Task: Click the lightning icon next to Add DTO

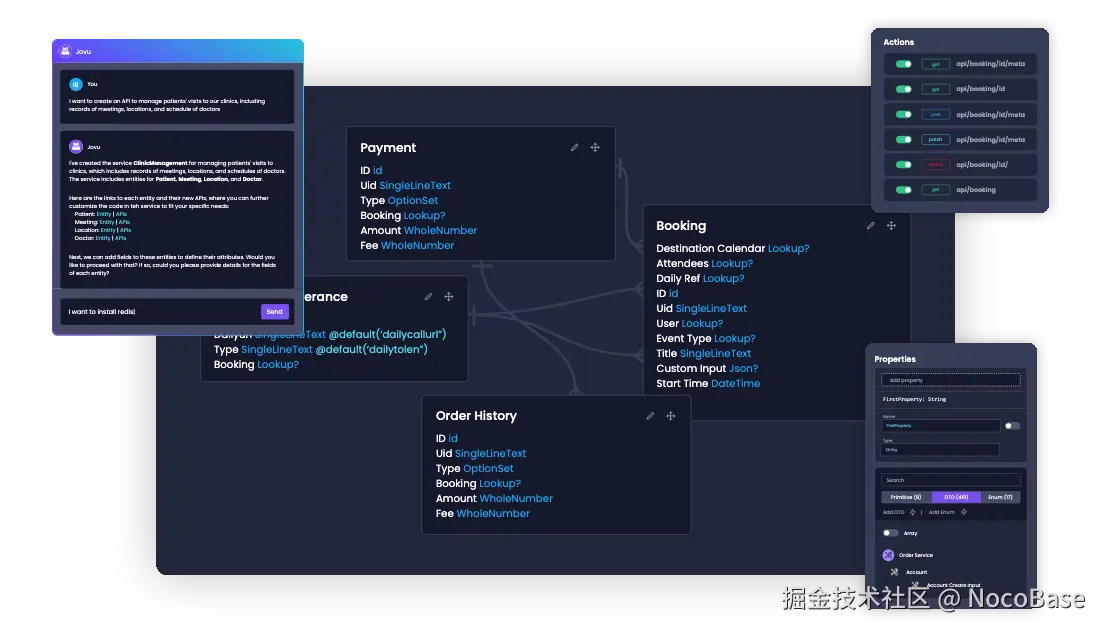Action: click(x=913, y=512)
